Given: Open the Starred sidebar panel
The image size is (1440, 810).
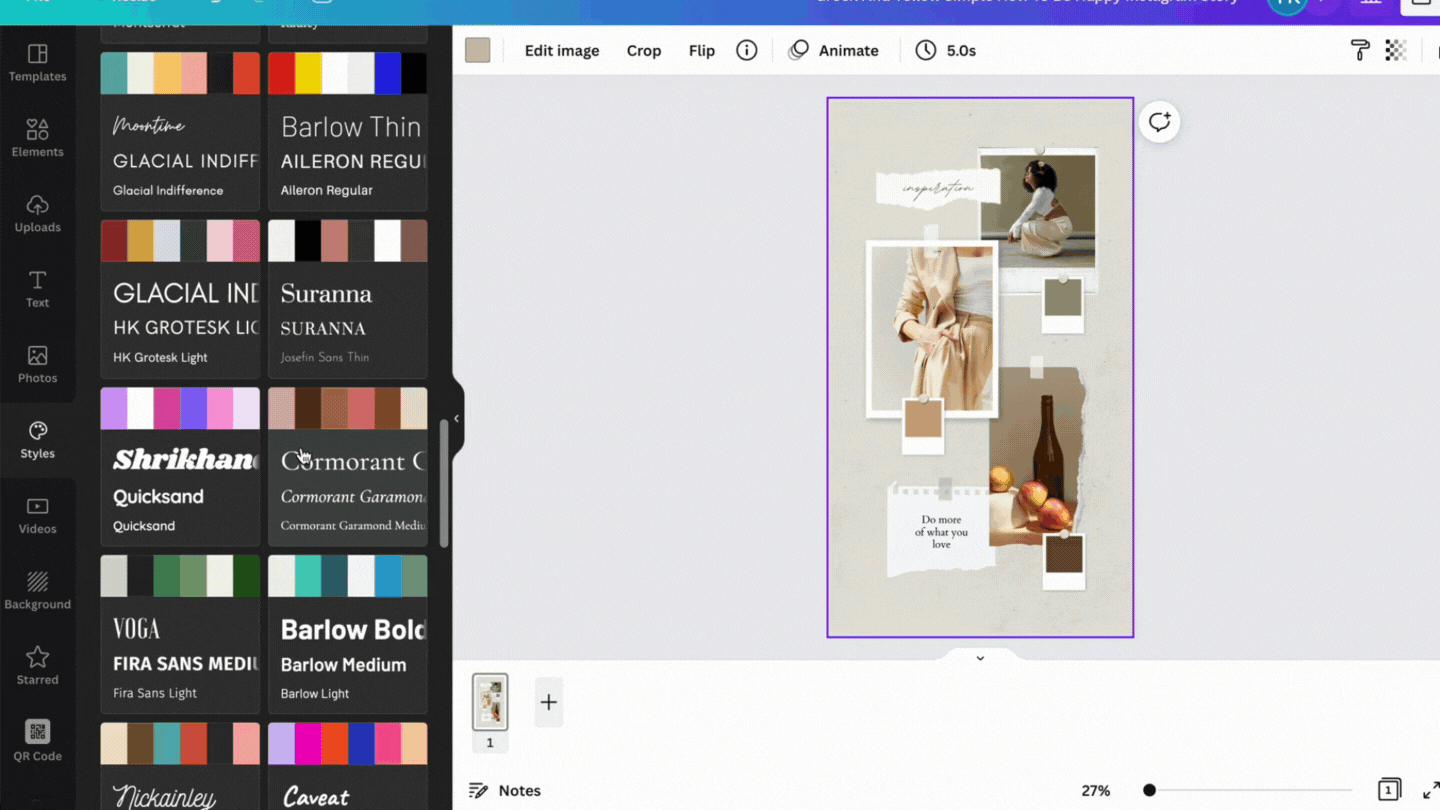Looking at the screenshot, I should [37, 666].
